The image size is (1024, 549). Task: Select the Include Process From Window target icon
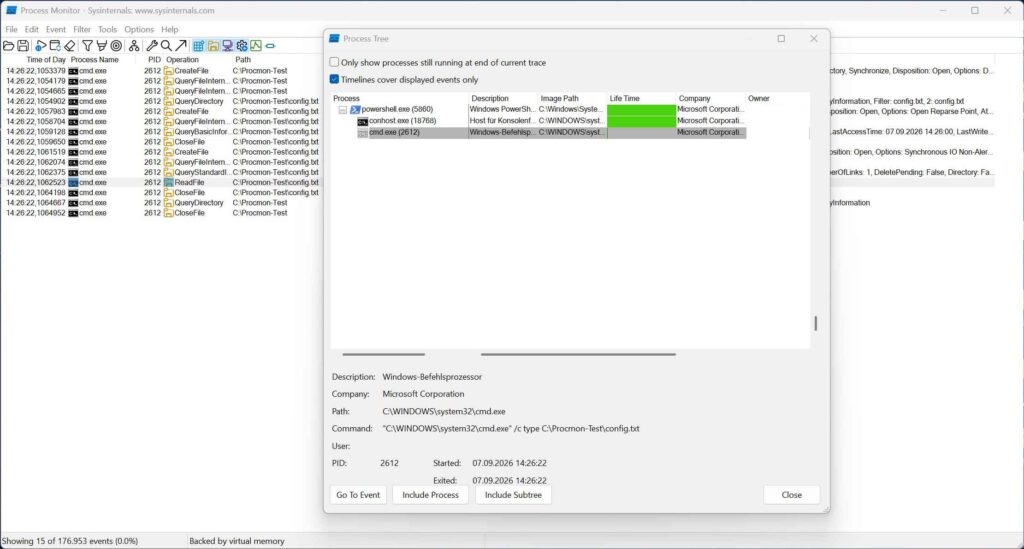[x=116, y=46]
